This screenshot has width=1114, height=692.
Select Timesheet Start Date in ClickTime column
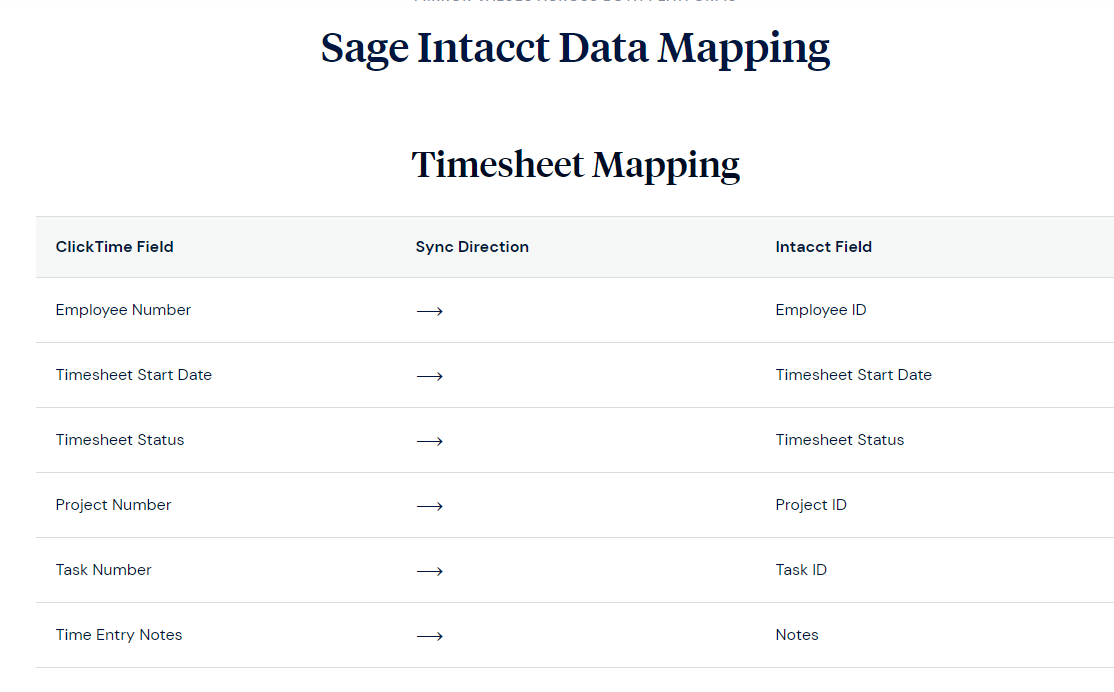click(134, 374)
